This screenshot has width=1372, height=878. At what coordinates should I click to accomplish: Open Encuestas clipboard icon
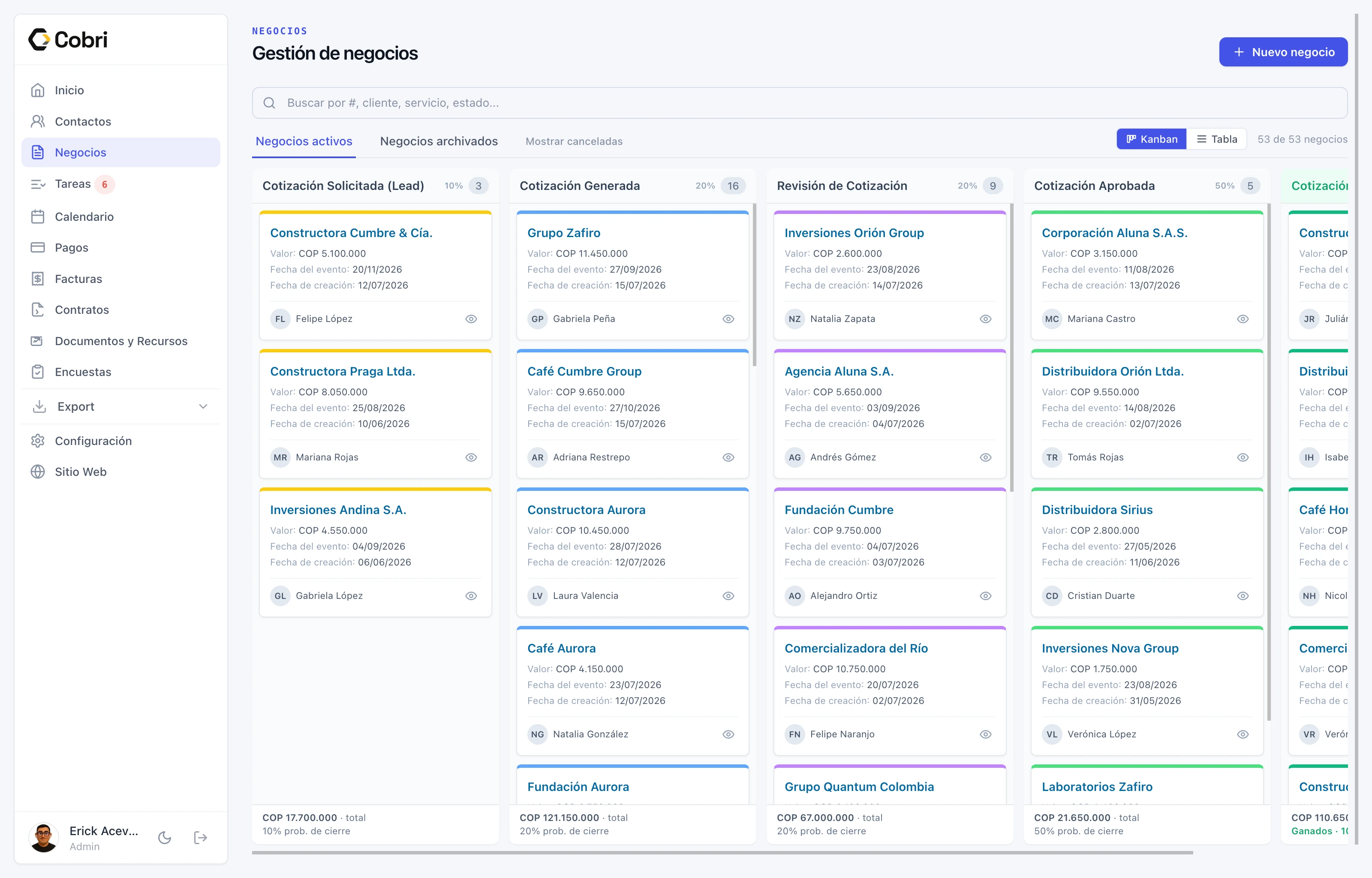coord(38,372)
